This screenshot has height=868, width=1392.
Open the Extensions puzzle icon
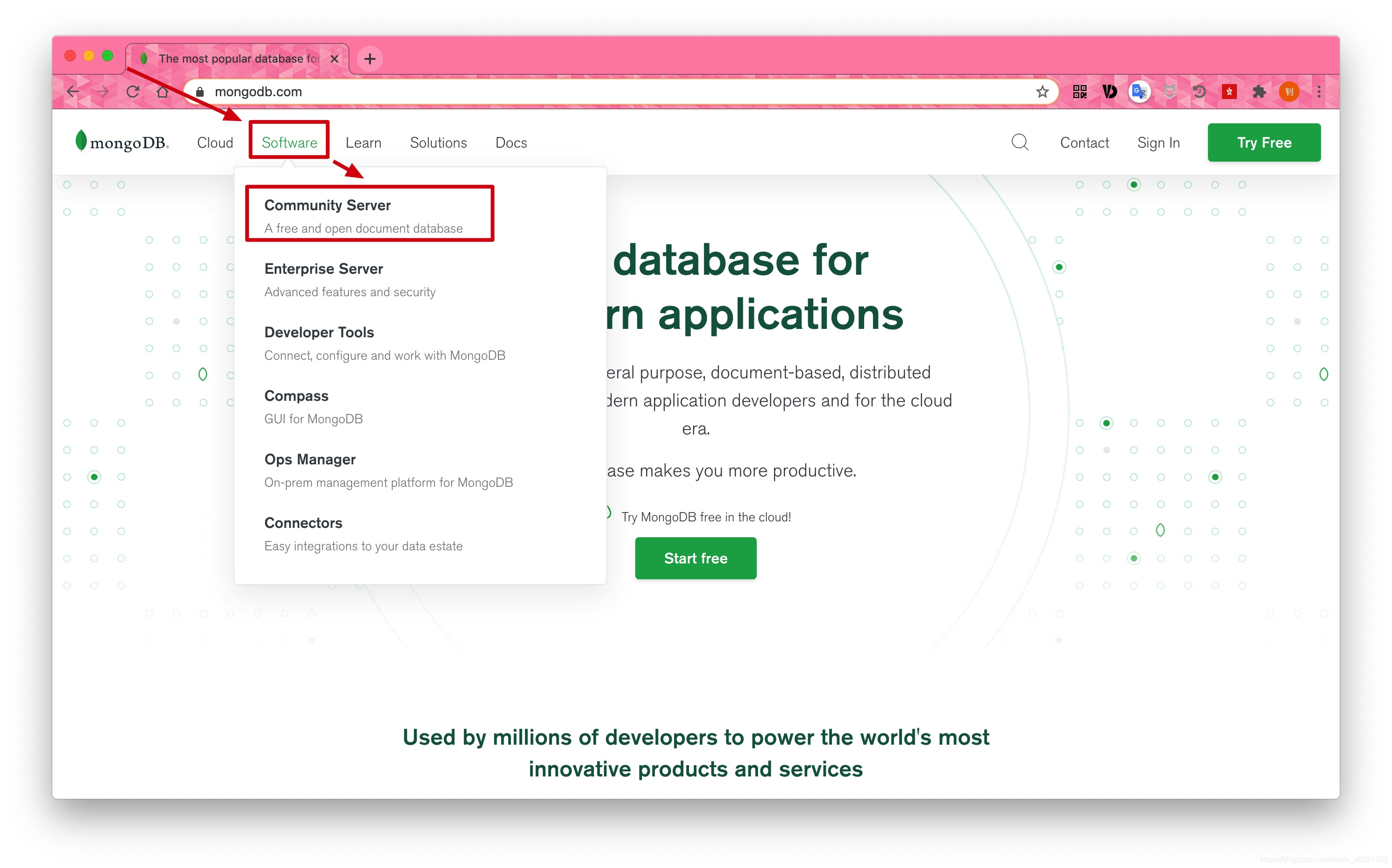tap(1259, 92)
